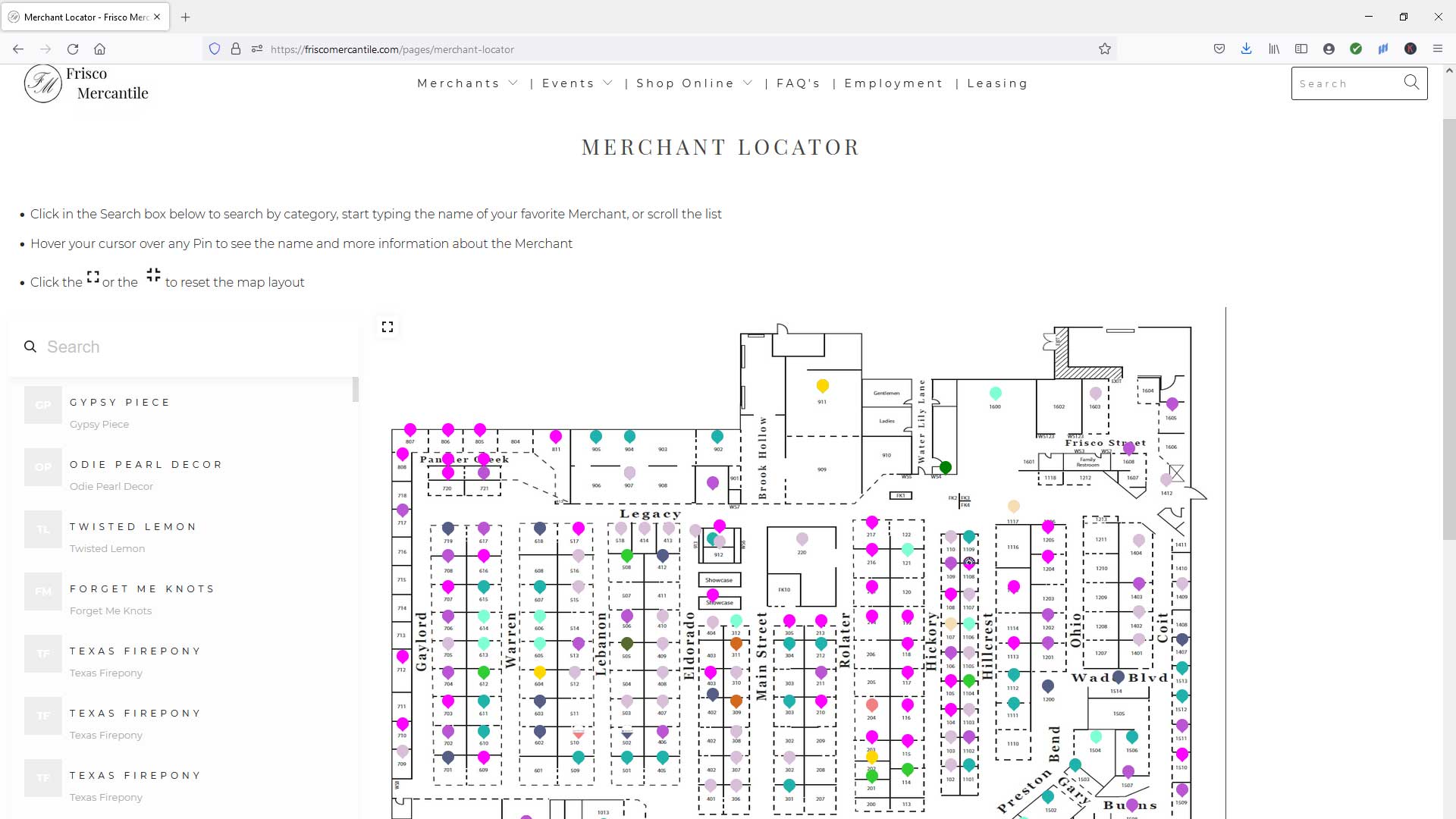Go to FAQ's page
Image resolution: width=1456 pixels, height=819 pixels.
coord(799,83)
